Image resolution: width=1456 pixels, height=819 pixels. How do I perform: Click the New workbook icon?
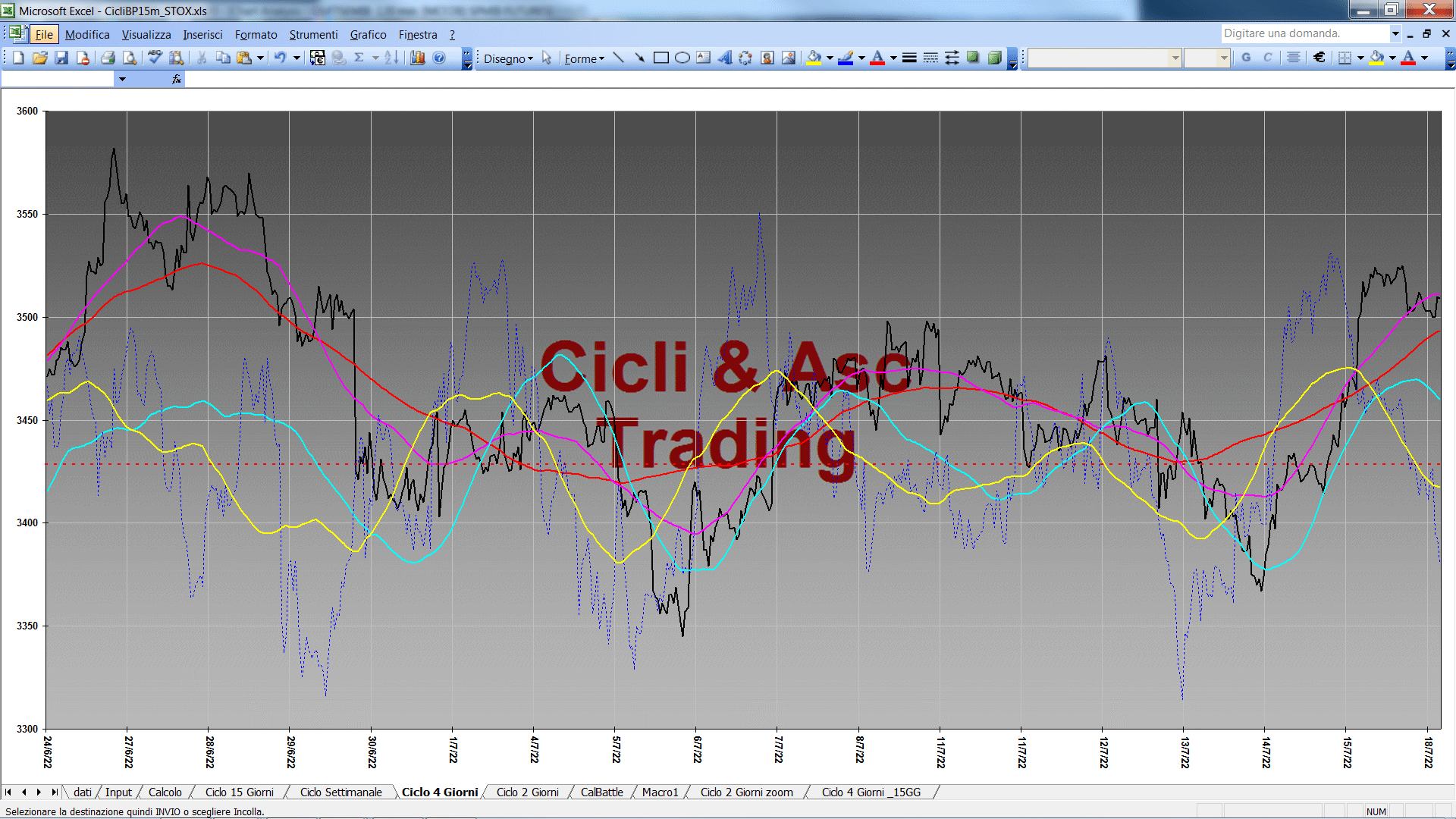18,58
